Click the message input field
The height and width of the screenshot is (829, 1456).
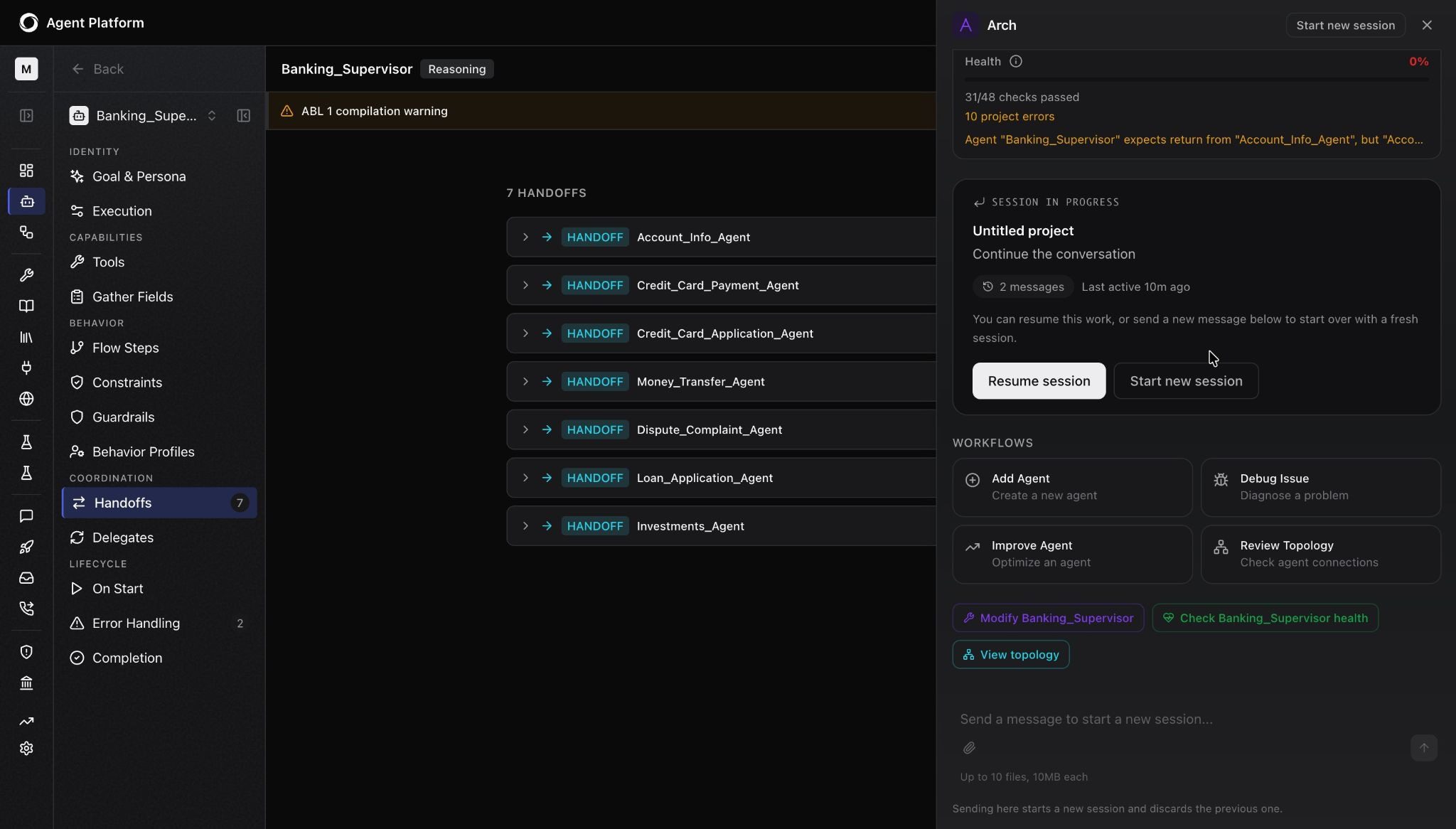1180,720
